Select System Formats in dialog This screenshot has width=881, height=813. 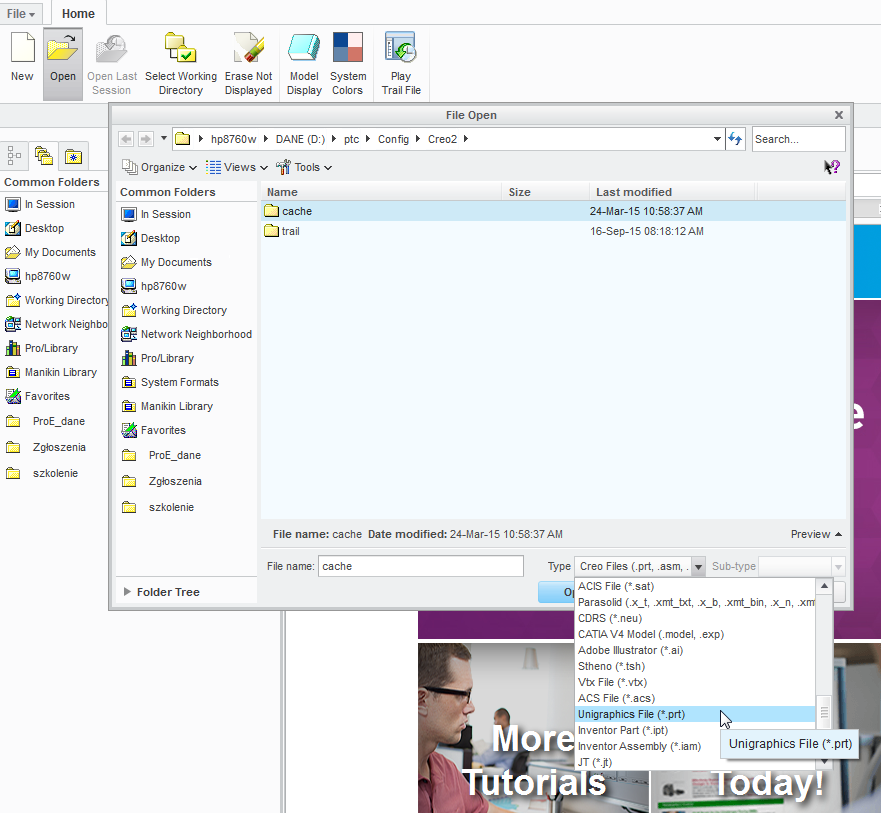pyautogui.click(x=170, y=382)
